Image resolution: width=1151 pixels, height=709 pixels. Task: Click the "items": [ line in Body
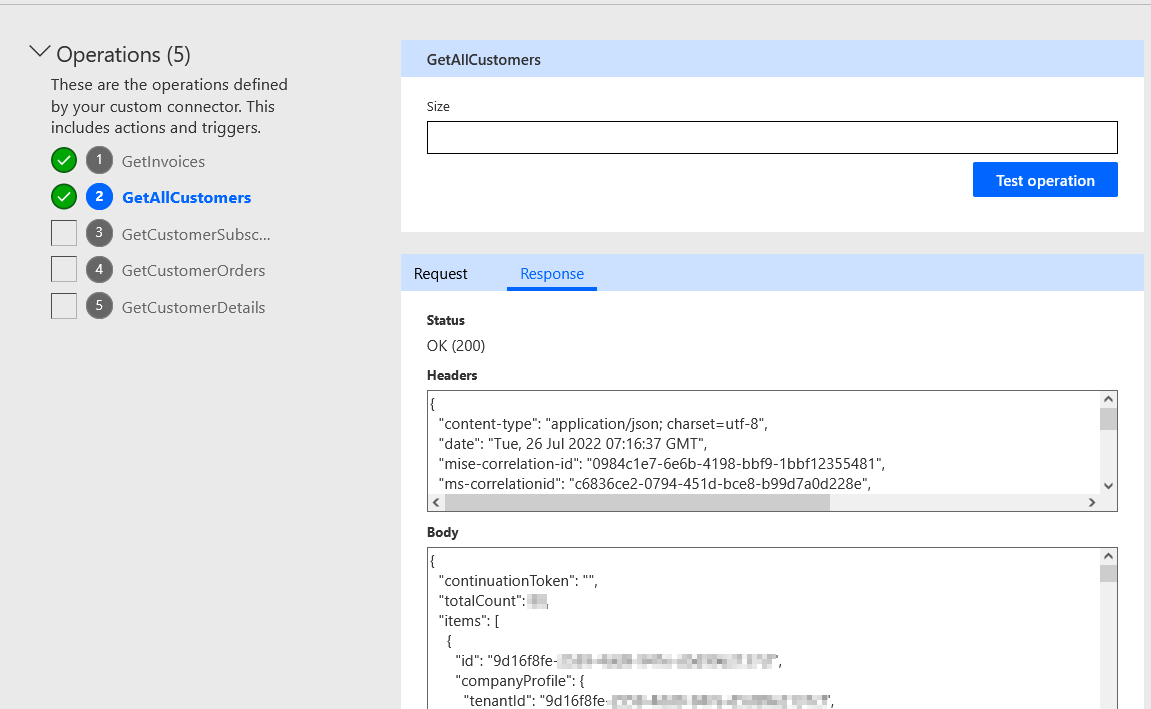(468, 621)
